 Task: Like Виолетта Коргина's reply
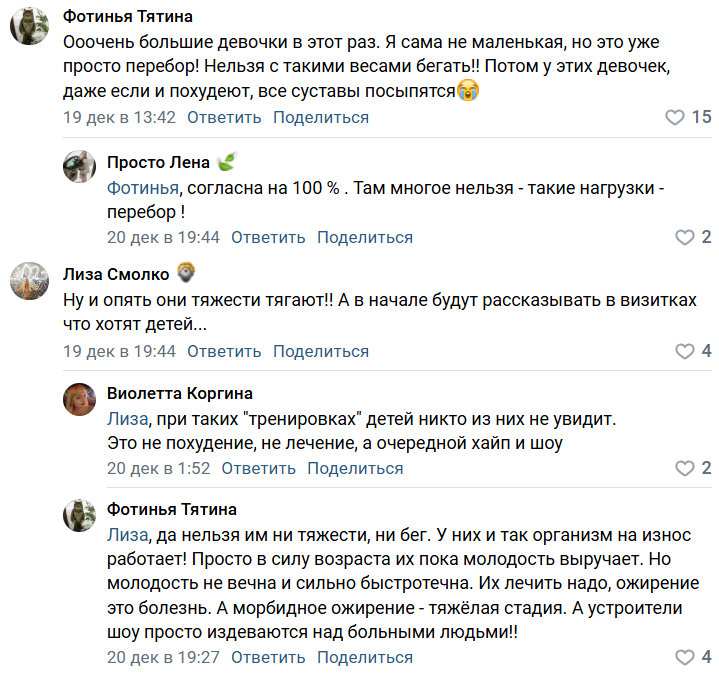(685, 469)
